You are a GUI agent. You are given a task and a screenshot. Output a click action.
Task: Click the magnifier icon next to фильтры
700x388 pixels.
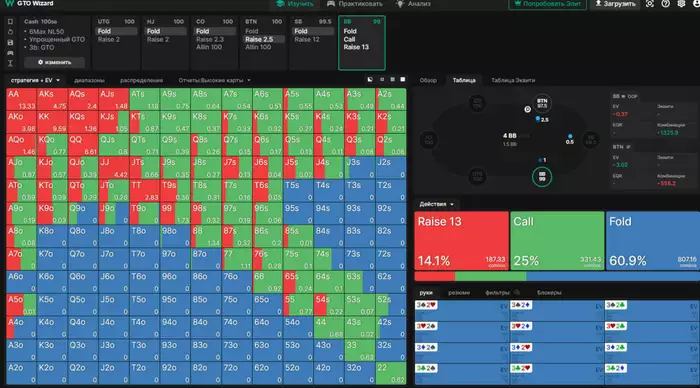click(517, 292)
